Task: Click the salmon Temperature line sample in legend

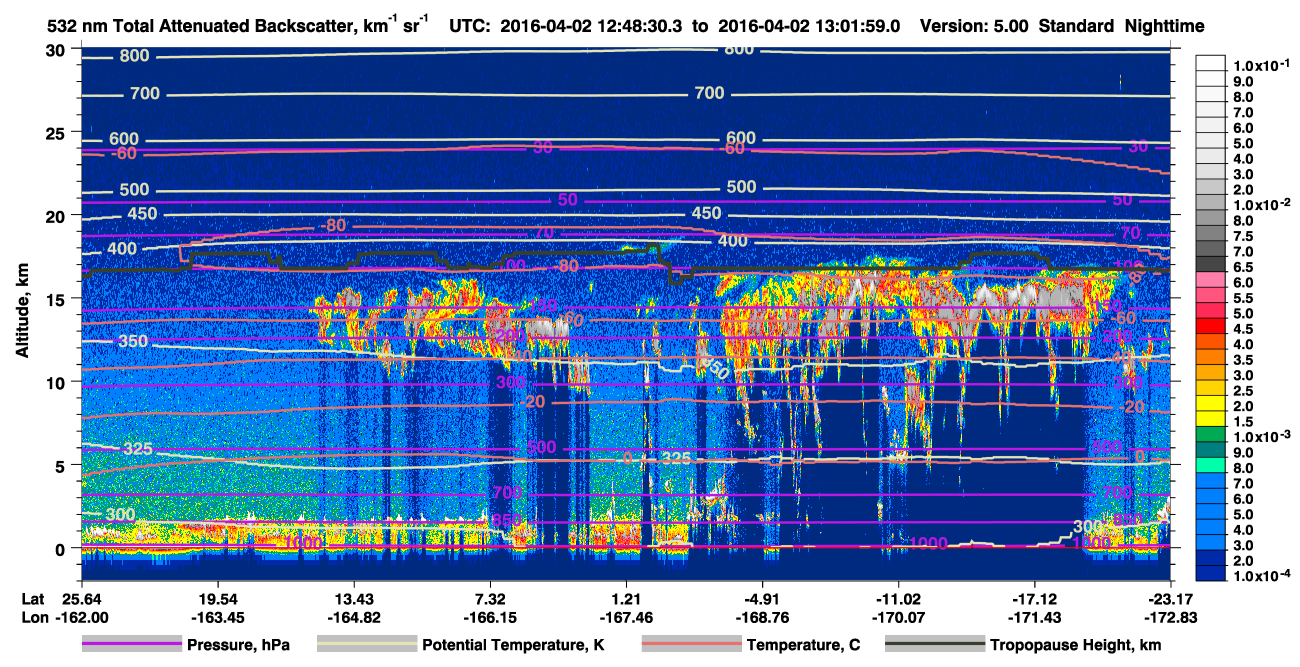Action: coord(690,645)
